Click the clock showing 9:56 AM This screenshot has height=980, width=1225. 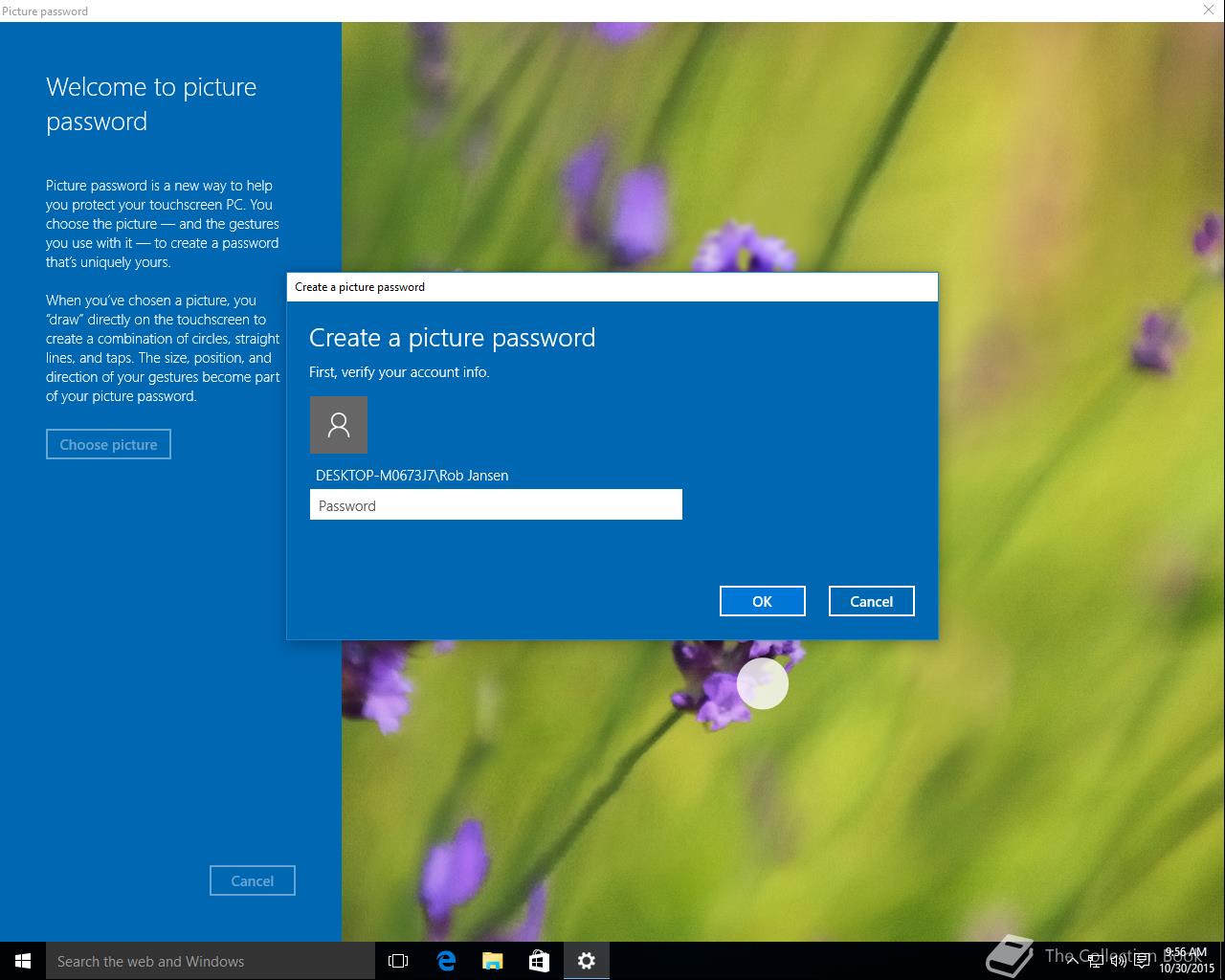1187,961
